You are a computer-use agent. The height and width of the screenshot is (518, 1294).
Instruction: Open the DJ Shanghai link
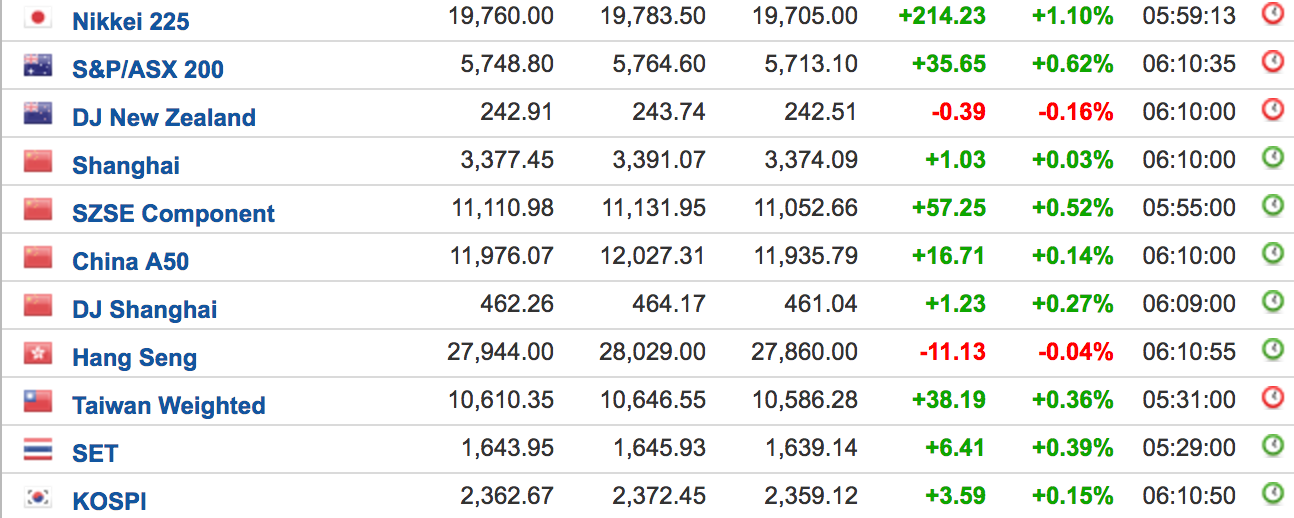pos(145,309)
